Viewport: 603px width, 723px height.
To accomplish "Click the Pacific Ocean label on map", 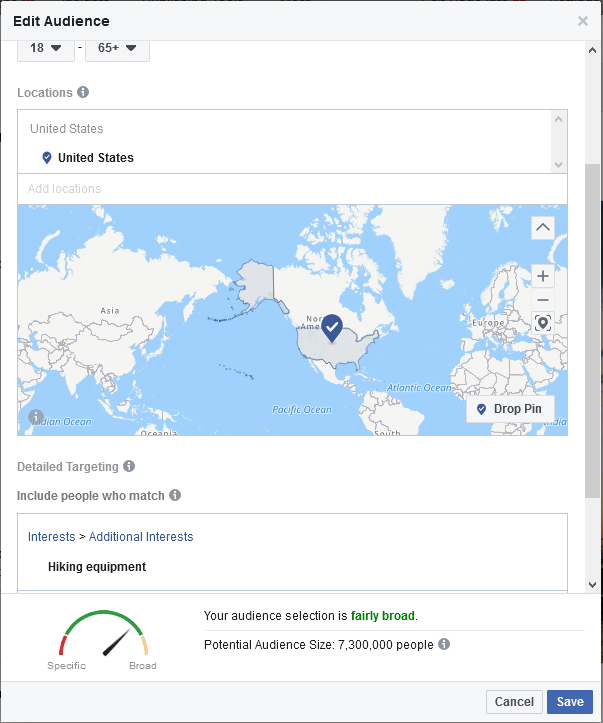I will coord(302,409).
